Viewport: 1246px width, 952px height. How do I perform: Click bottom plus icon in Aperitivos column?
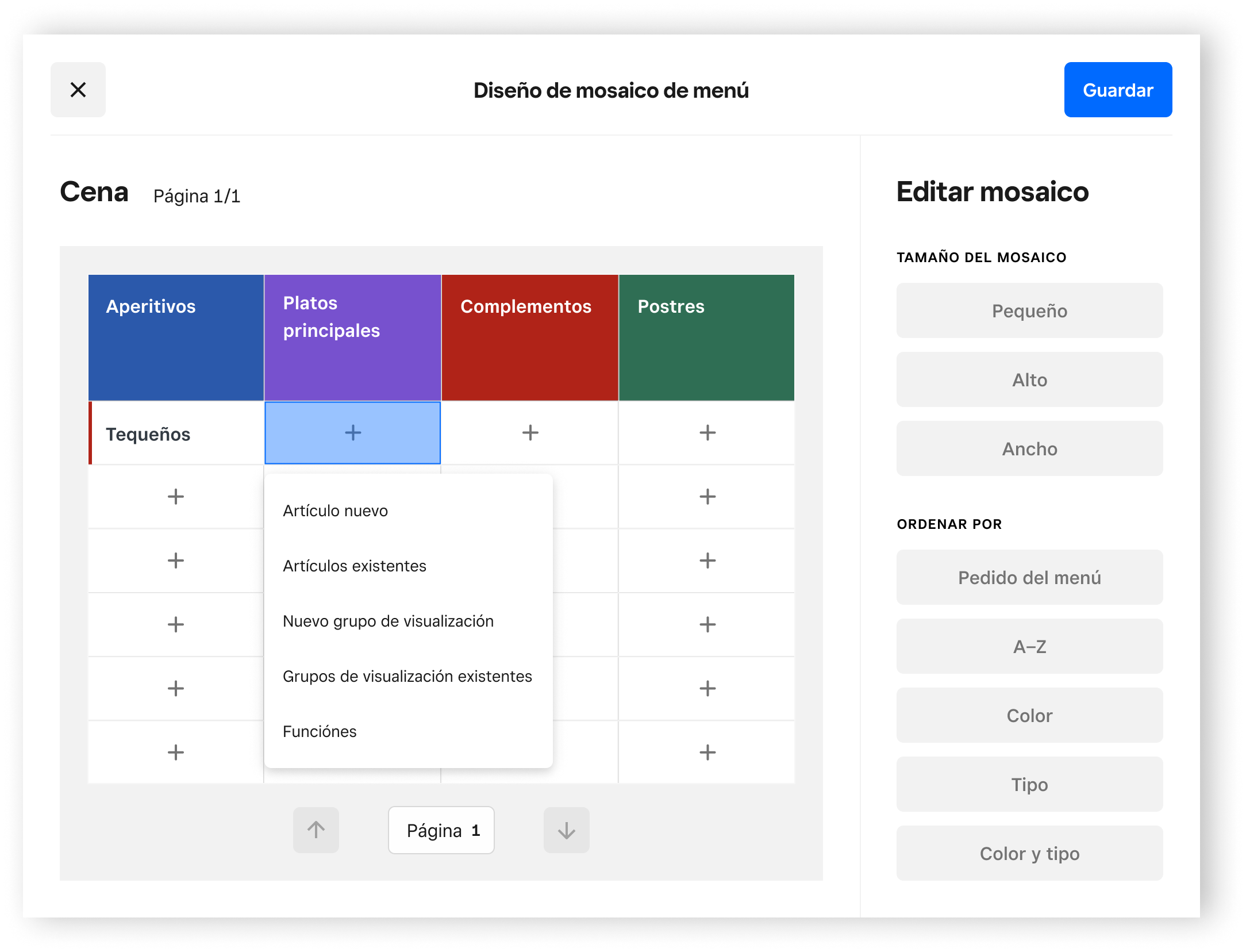(x=176, y=752)
